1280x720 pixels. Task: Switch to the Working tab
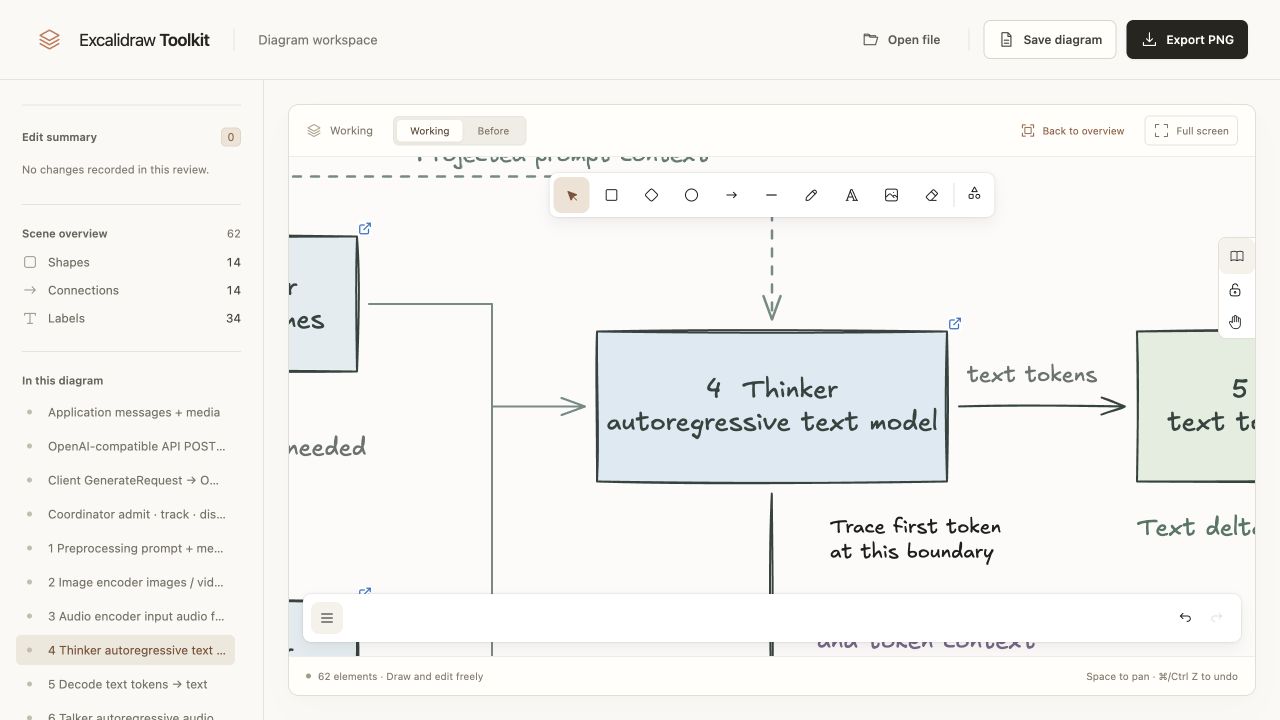[430, 131]
